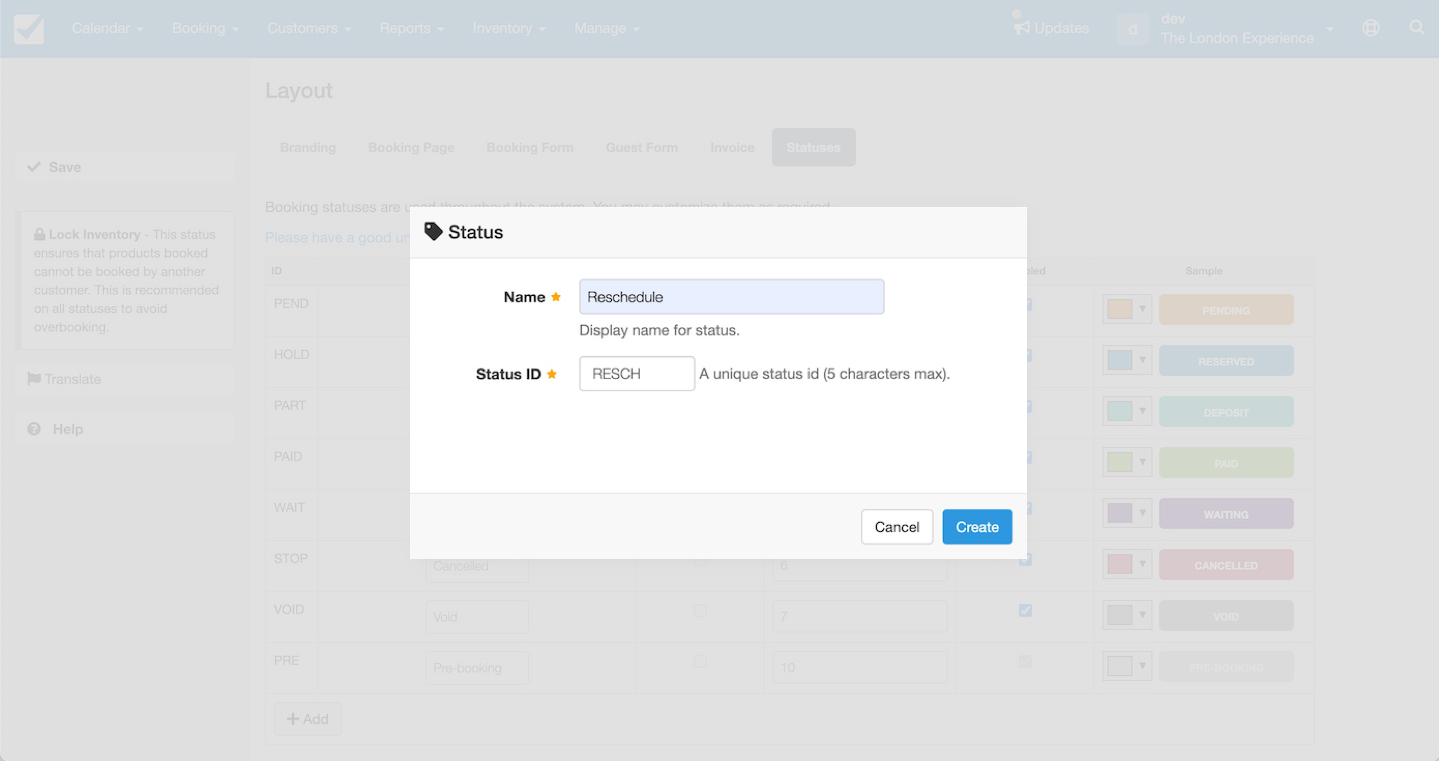Image resolution: width=1439 pixels, height=761 pixels.
Task: Switch to the Booking Form tab
Action: click(x=530, y=147)
